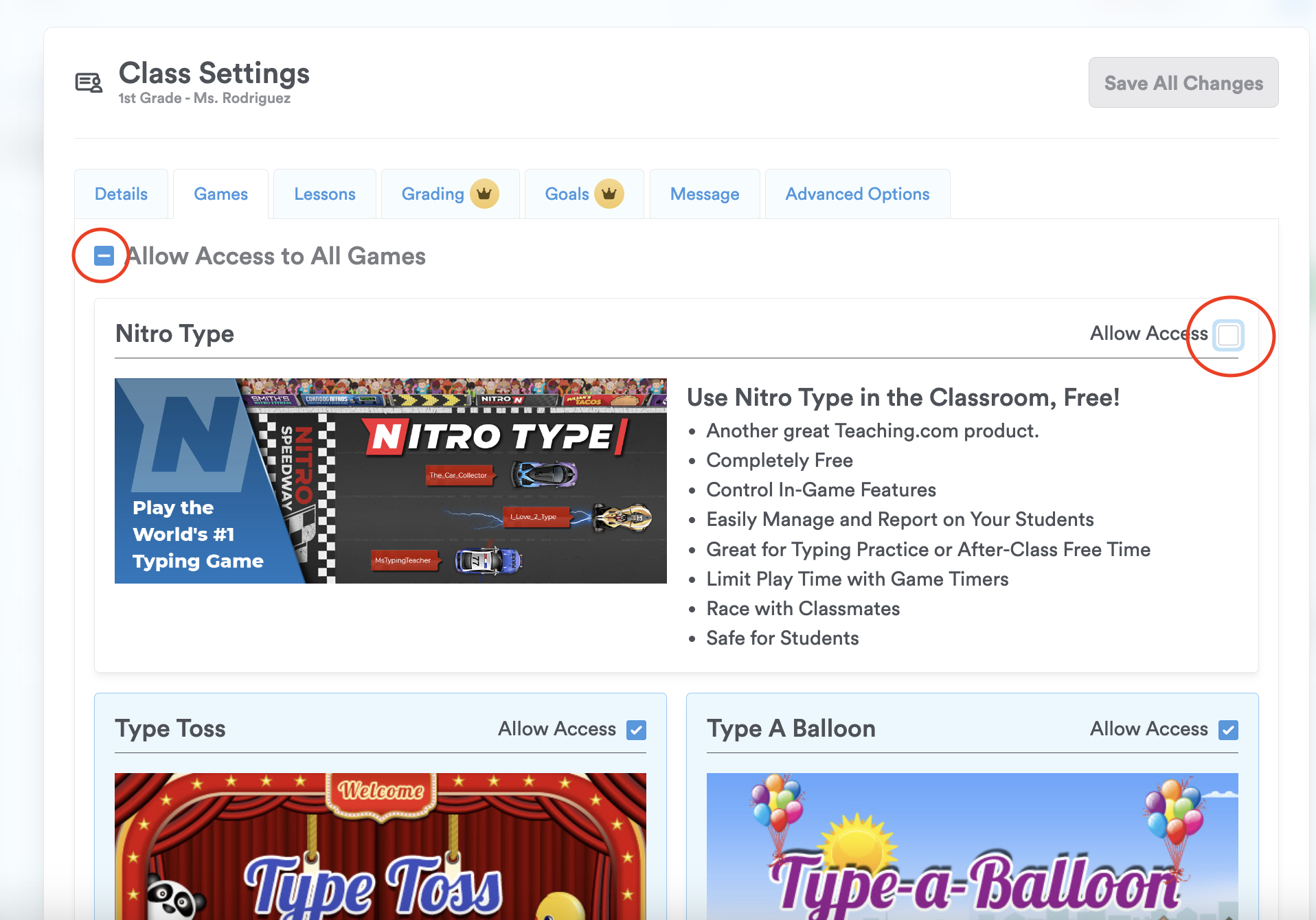This screenshot has width=1316, height=920.
Task: Click the '1st Grade - Ms. Rodriguez' subtitle
Action: pyautogui.click(x=205, y=98)
